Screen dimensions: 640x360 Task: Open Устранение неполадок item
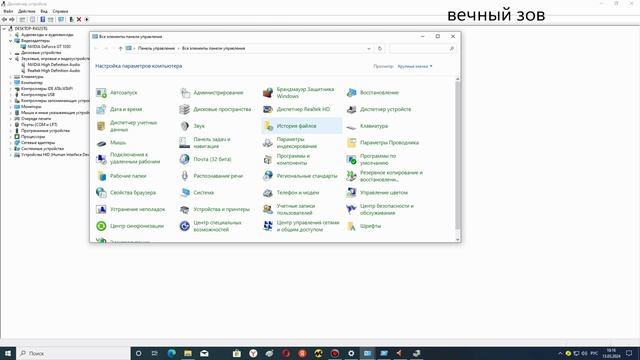coord(131,209)
